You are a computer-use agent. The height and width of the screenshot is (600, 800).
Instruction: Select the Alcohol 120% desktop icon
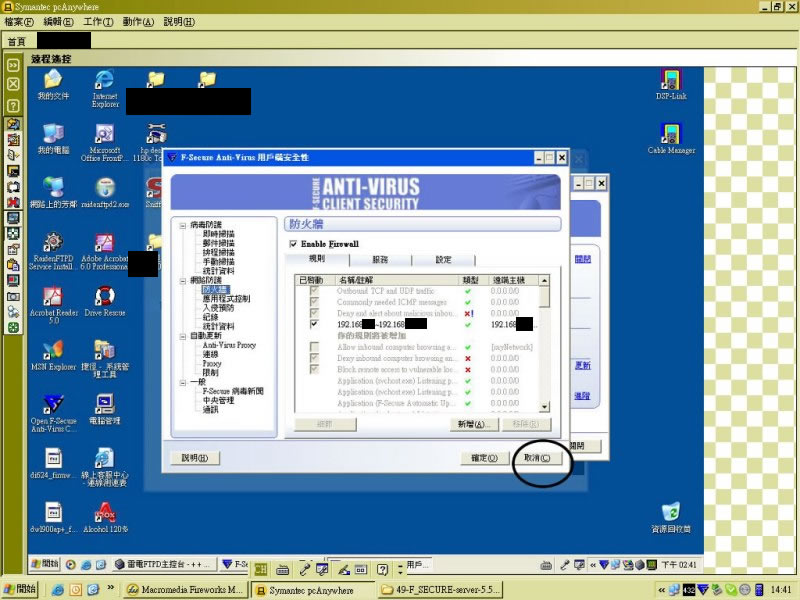tap(105, 517)
